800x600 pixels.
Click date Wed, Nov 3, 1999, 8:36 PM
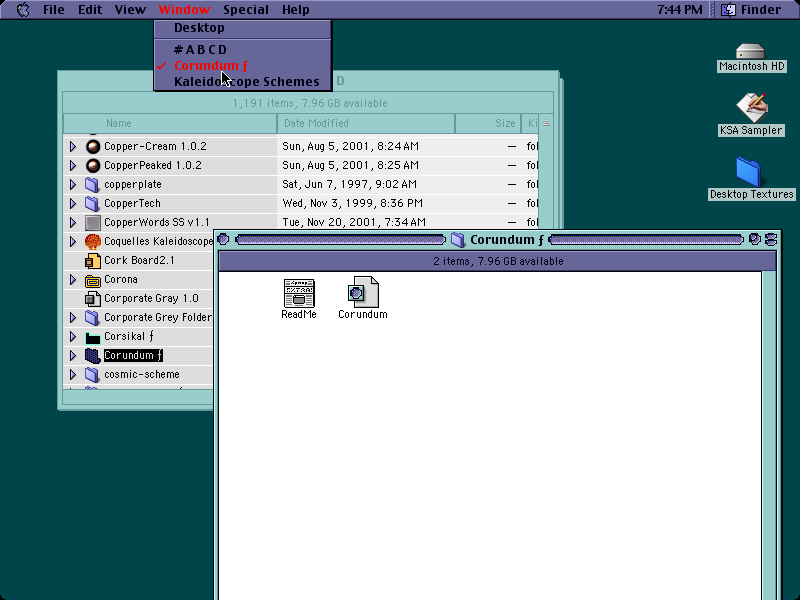click(x=352, y=204)
